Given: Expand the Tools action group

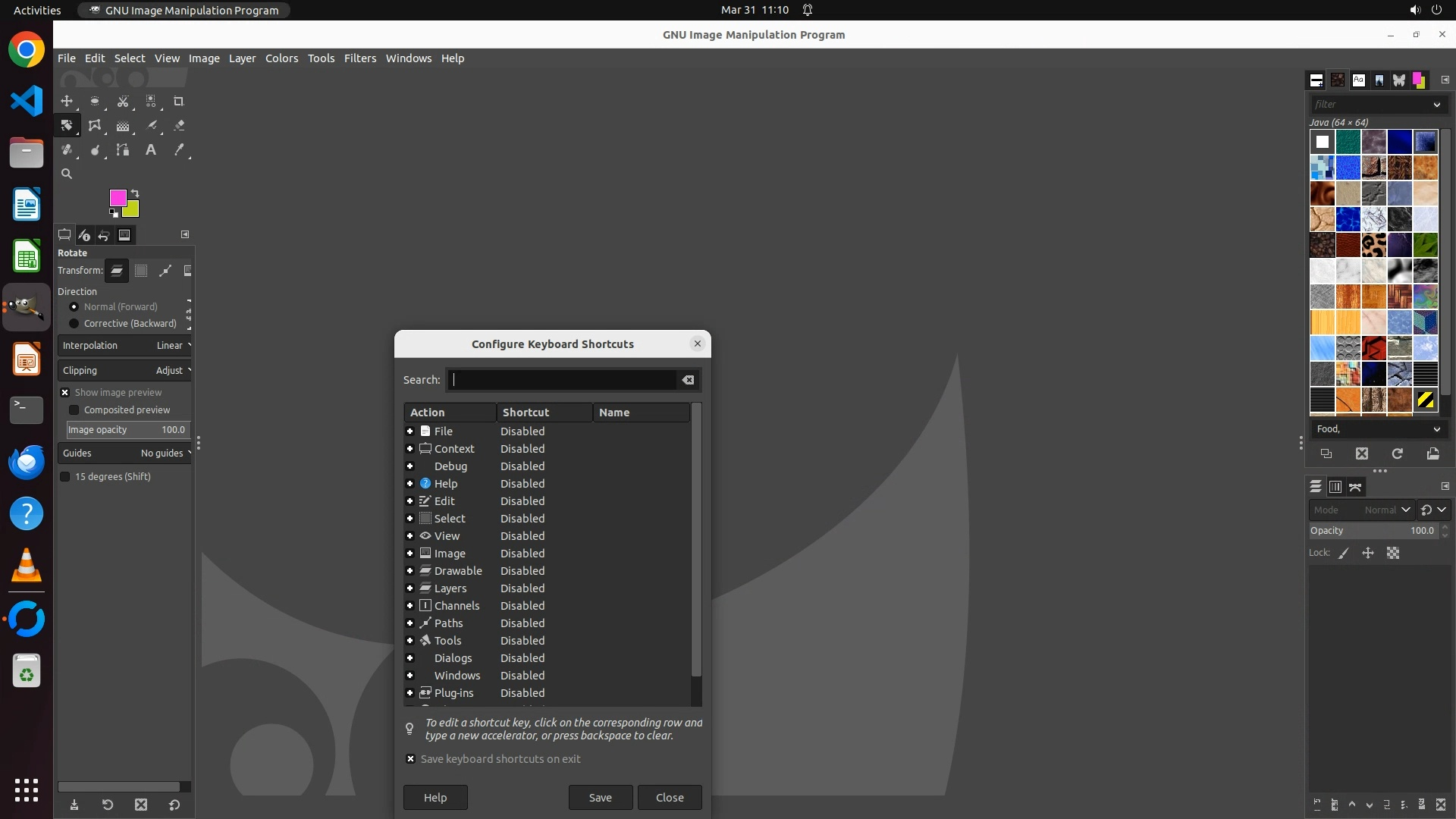Looking at the screenshot, I should click(410, 641).
